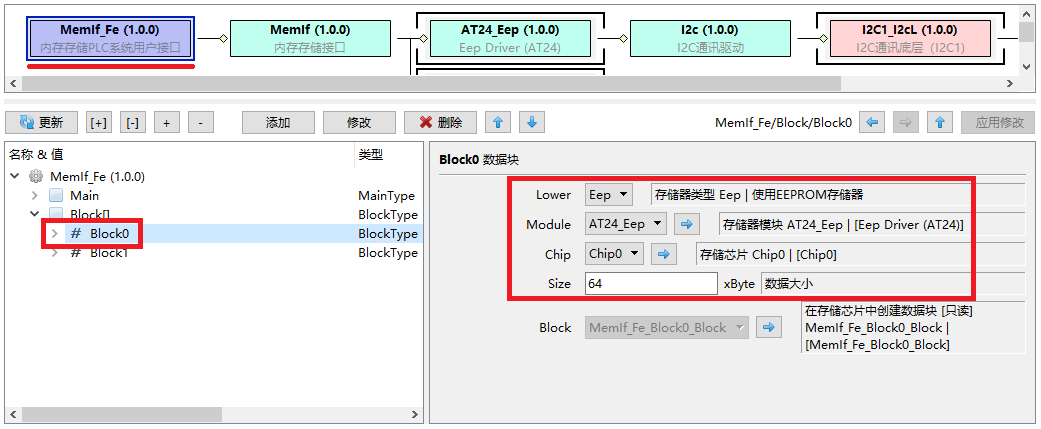The image size is (1041, 429).
Task: Move item up with blue up arrow
Action: [x=498, y=122]
